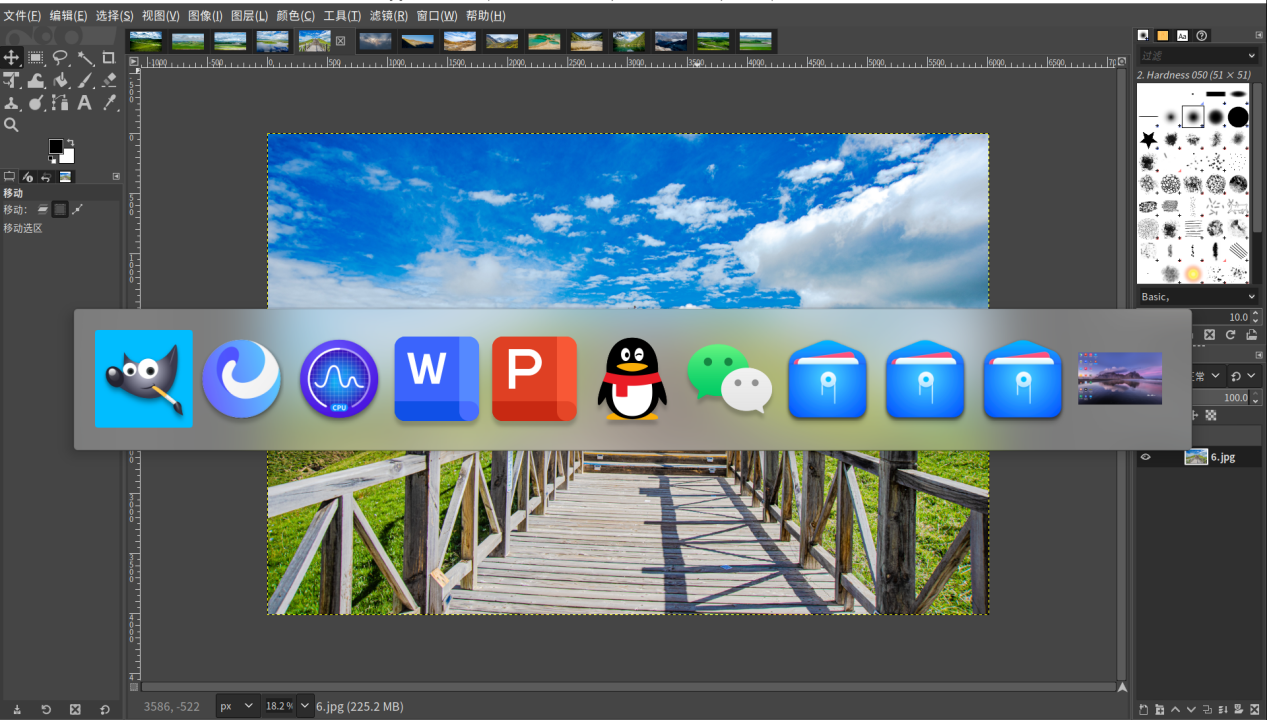Click the black foreground color swatch

click(x=56, y=147)
